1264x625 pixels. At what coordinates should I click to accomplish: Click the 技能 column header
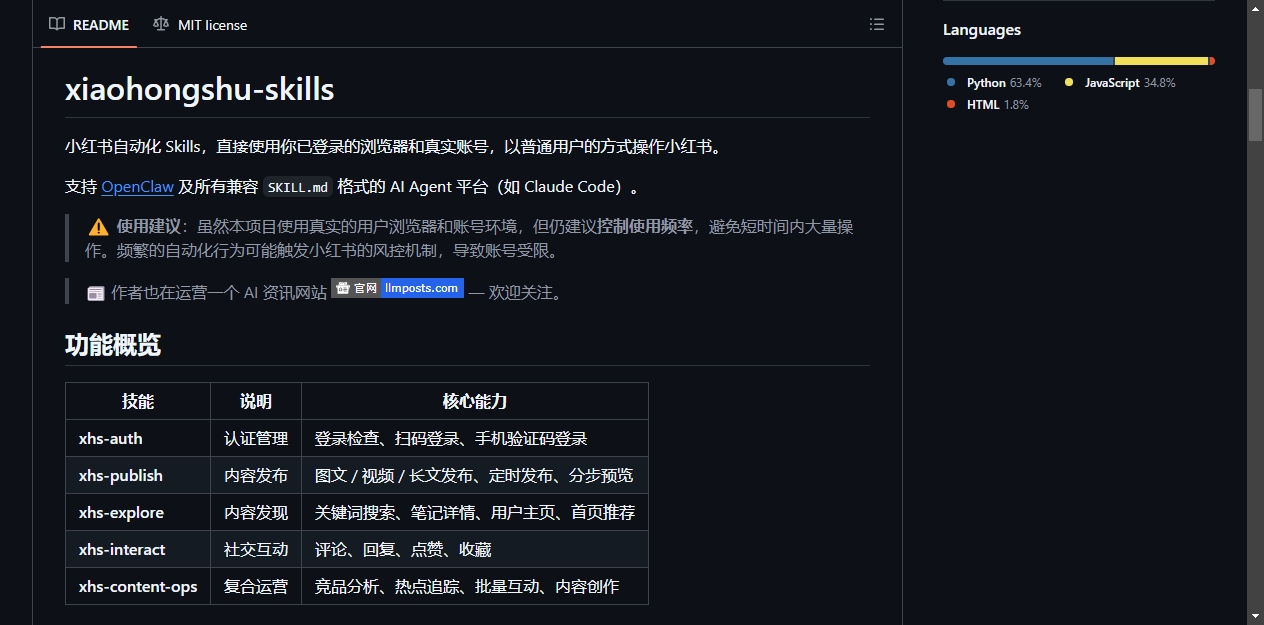(138, 401)
